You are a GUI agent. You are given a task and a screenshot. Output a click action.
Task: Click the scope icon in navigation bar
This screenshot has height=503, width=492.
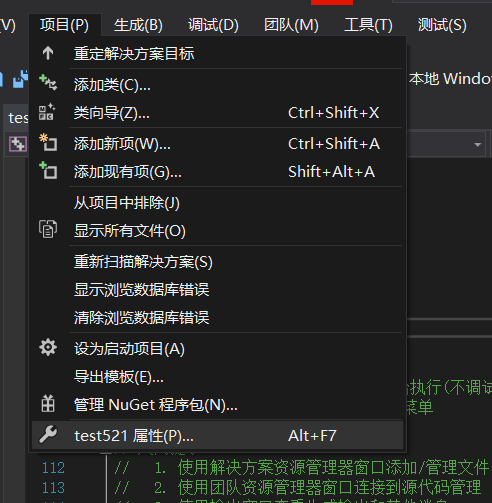click(x=18, y=144)
